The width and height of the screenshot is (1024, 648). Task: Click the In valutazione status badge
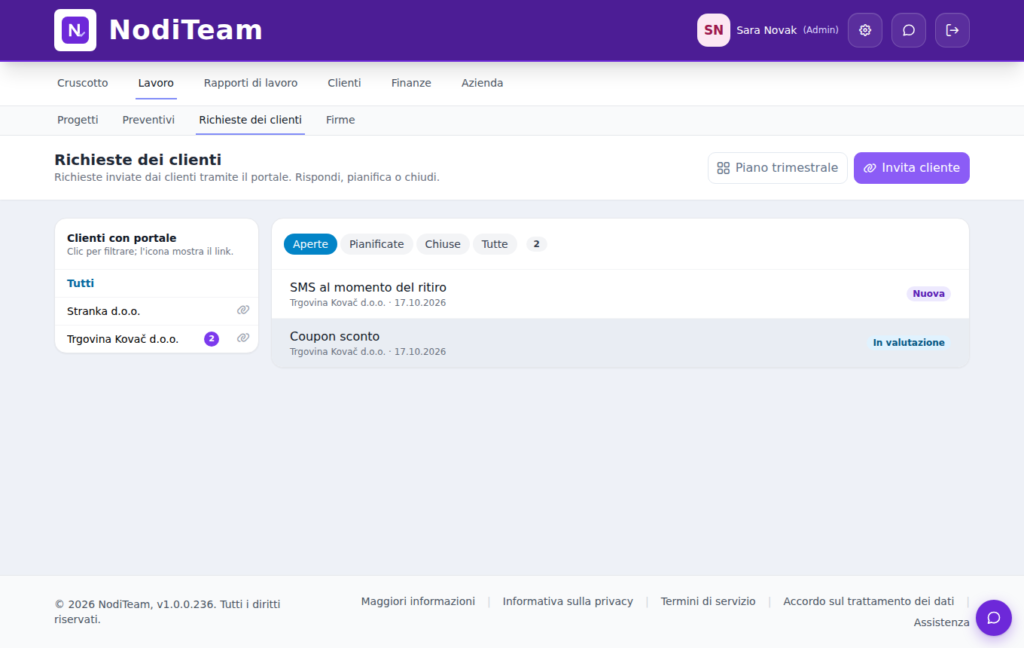click(x=908, y=343)
